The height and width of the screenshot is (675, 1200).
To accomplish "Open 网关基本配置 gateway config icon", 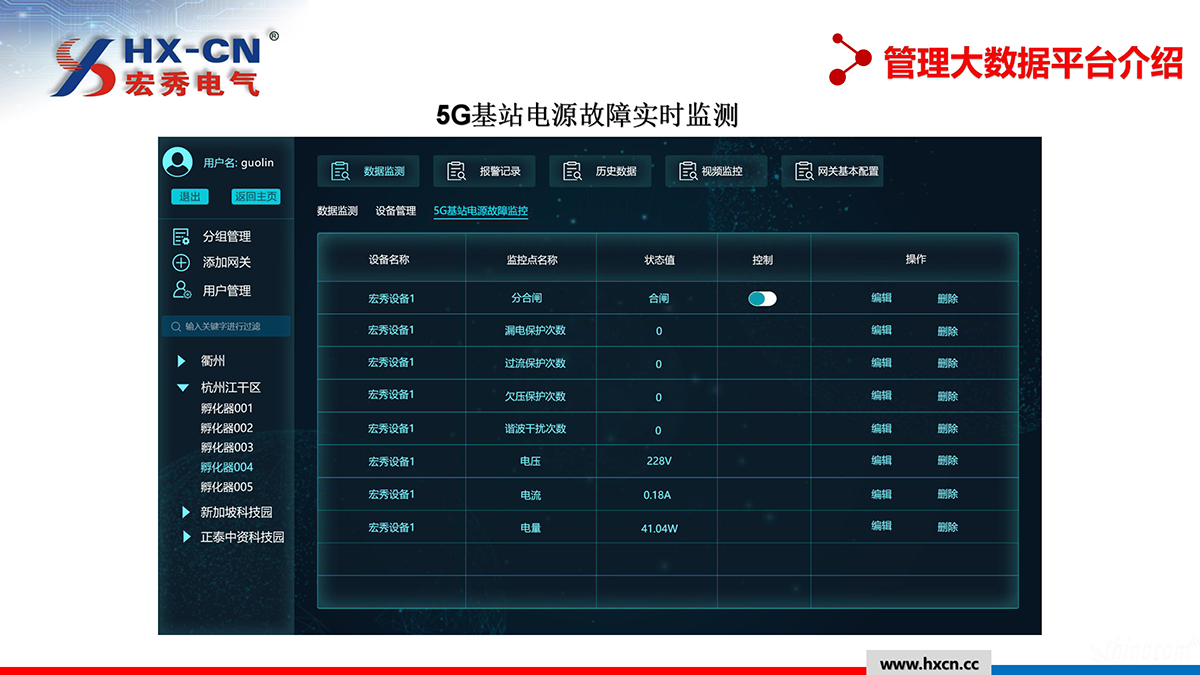I will (x=804, y=171).
